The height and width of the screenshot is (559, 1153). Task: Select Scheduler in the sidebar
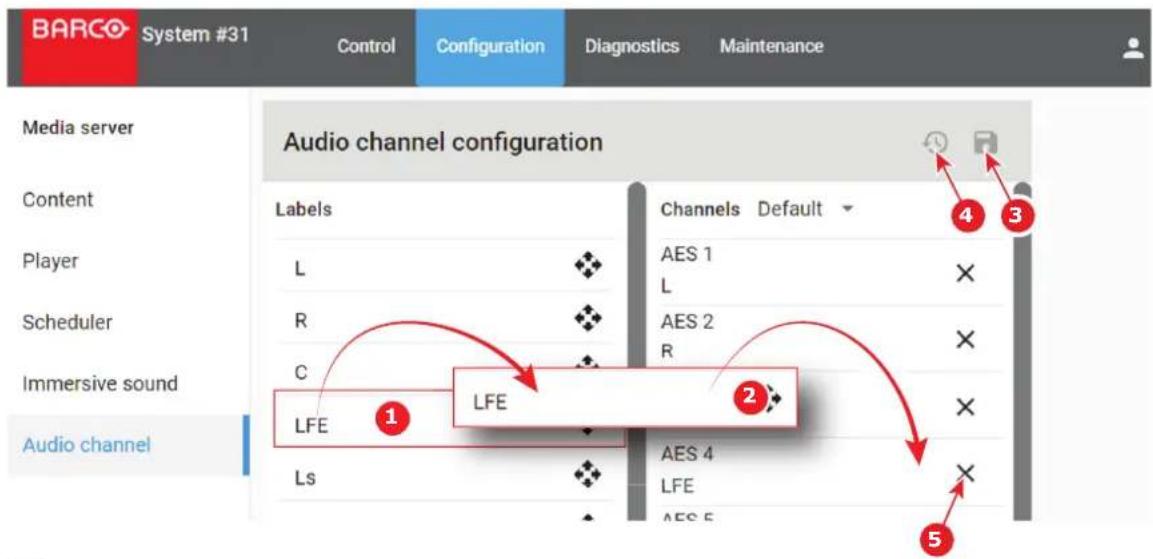[67, 322]
